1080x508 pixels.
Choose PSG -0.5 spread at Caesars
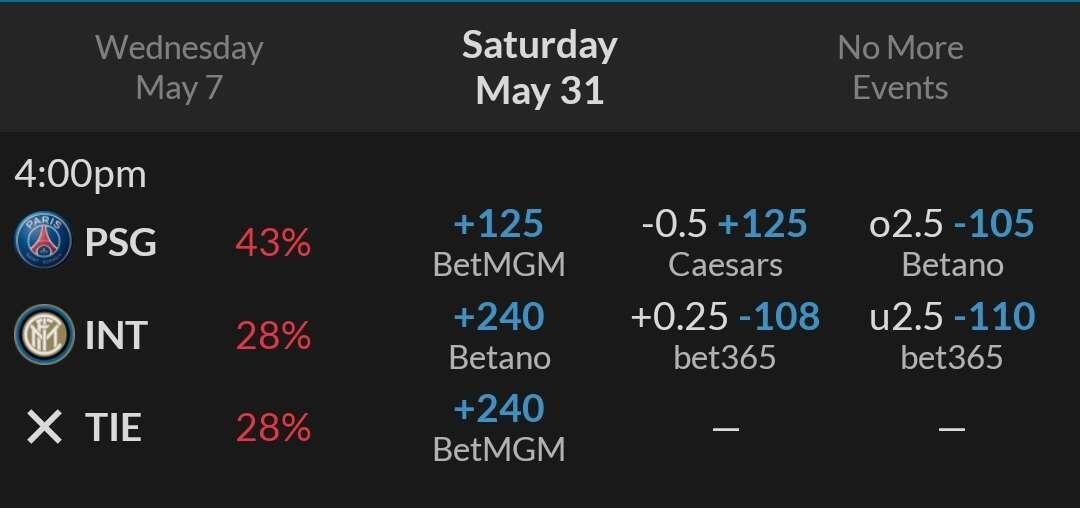click(725, 243)
